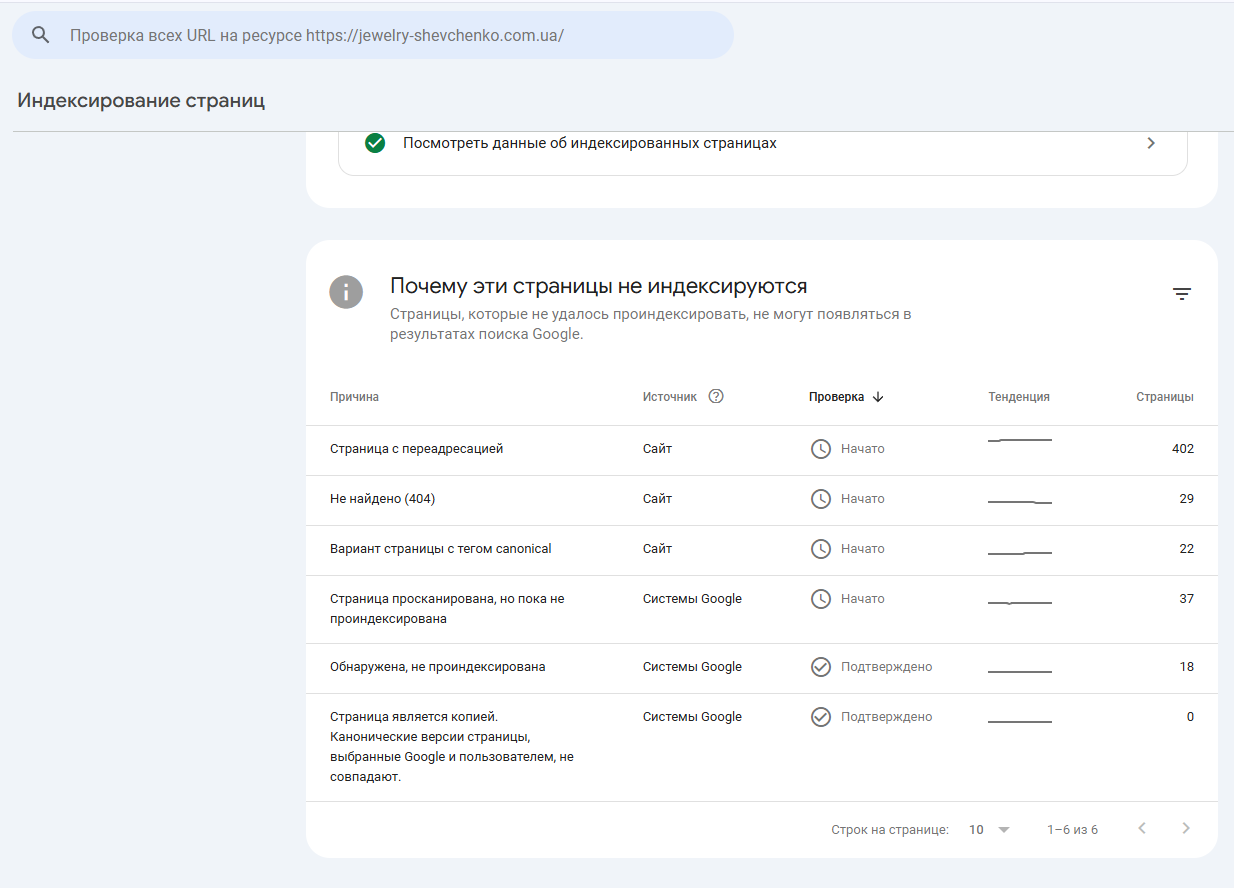Click the Причина column header
The width and height of the screenshot is (1234, 888).
click(x=354, y=397)
